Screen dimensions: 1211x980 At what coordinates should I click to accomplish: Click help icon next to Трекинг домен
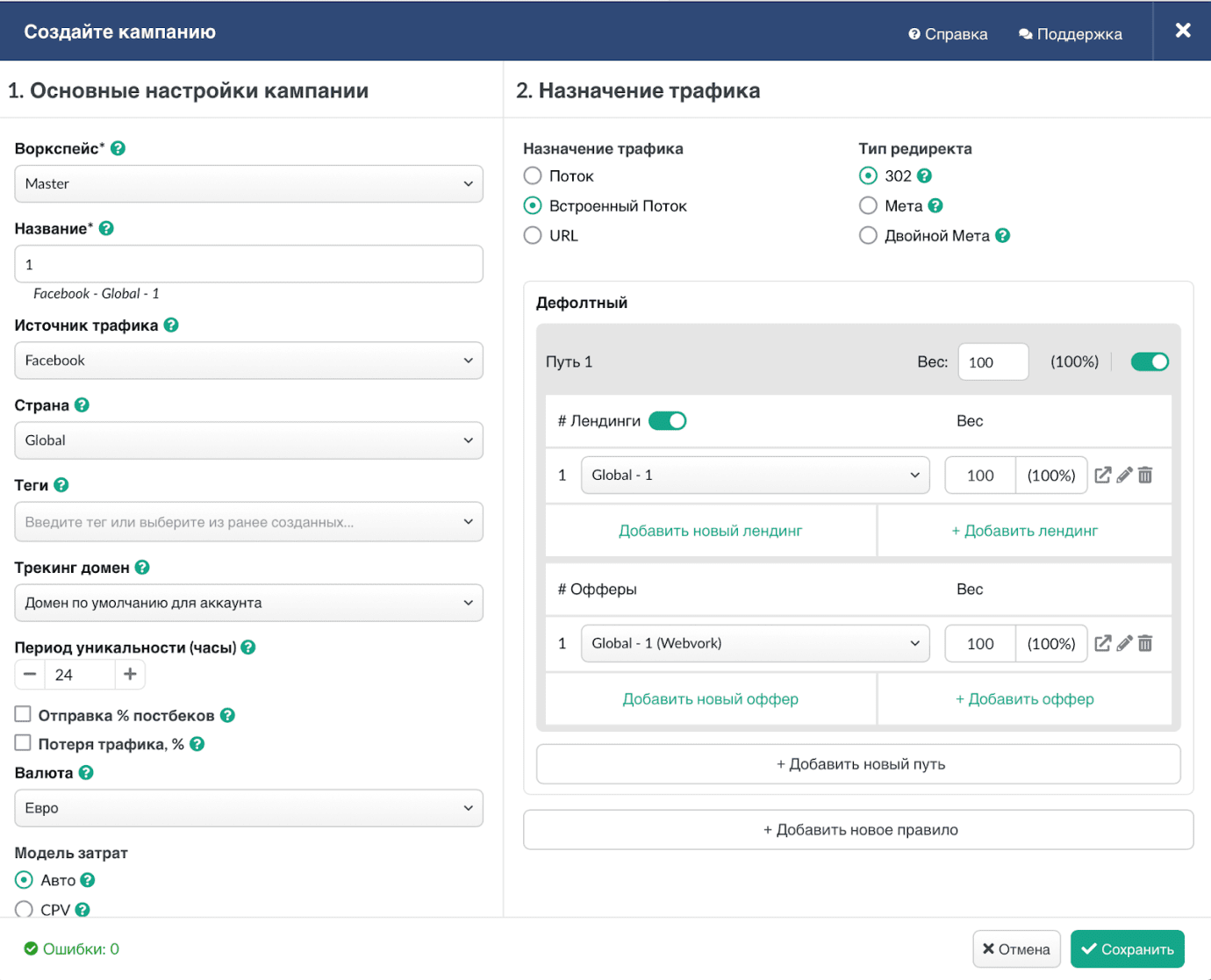click(142, 567)
